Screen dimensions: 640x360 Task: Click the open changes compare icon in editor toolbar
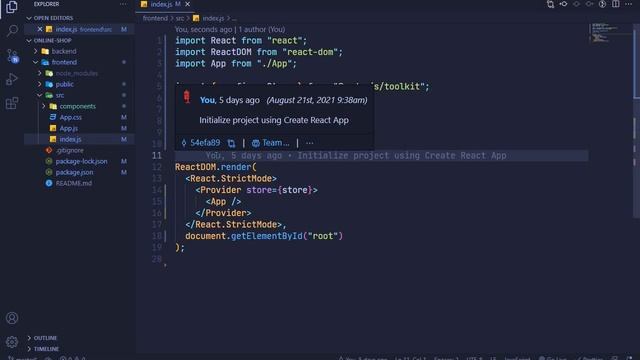[x=550, y=4]
